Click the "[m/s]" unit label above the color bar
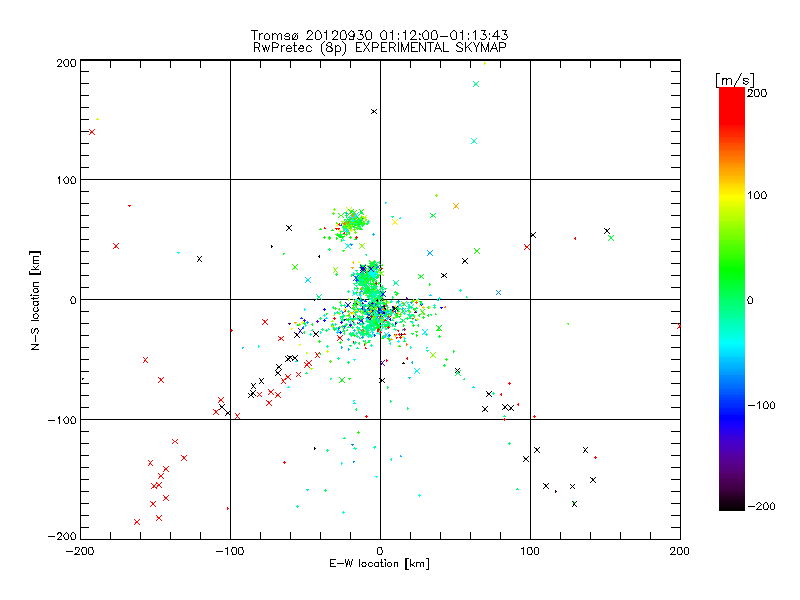The height and width of the screenshot is (600, 800). point(735,80)
